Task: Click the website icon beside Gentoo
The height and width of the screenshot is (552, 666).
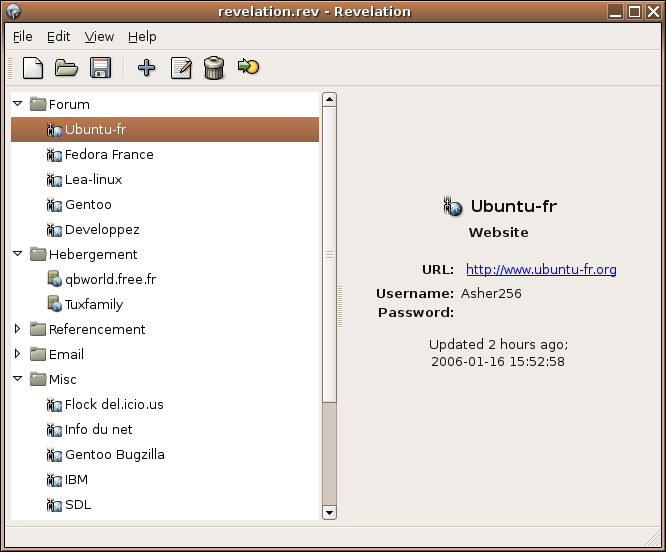Action: (x=54, y=205)
